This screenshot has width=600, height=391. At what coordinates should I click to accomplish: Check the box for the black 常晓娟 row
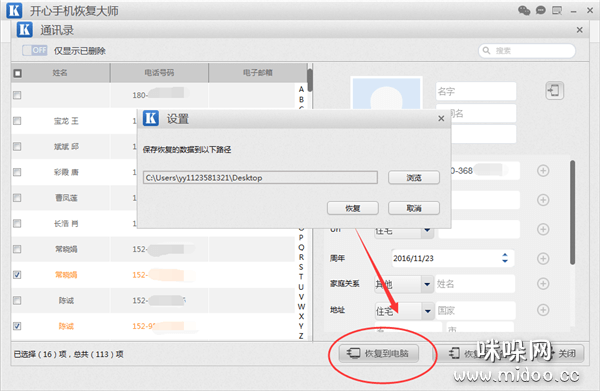point(17,249)
